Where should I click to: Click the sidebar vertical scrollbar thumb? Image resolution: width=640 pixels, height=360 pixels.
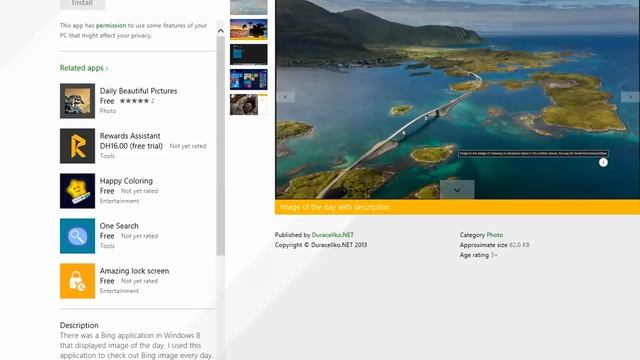(220, 146)
